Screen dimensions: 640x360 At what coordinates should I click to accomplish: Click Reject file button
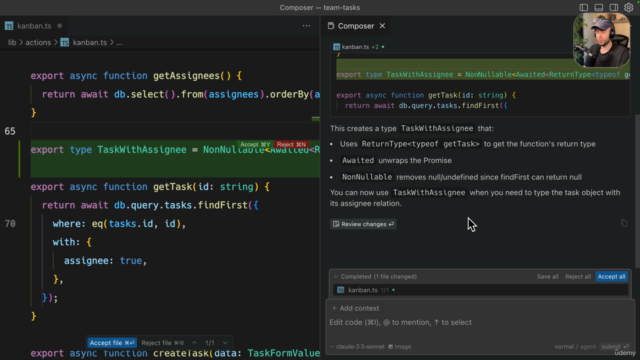tap(162, 343)
